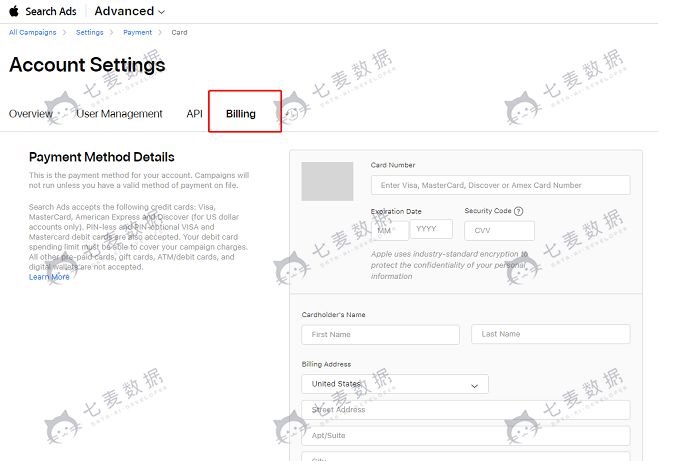Screen dimensions: 674x471
Task: Click the Card breadcrumb text
Action: pos(179,32)
